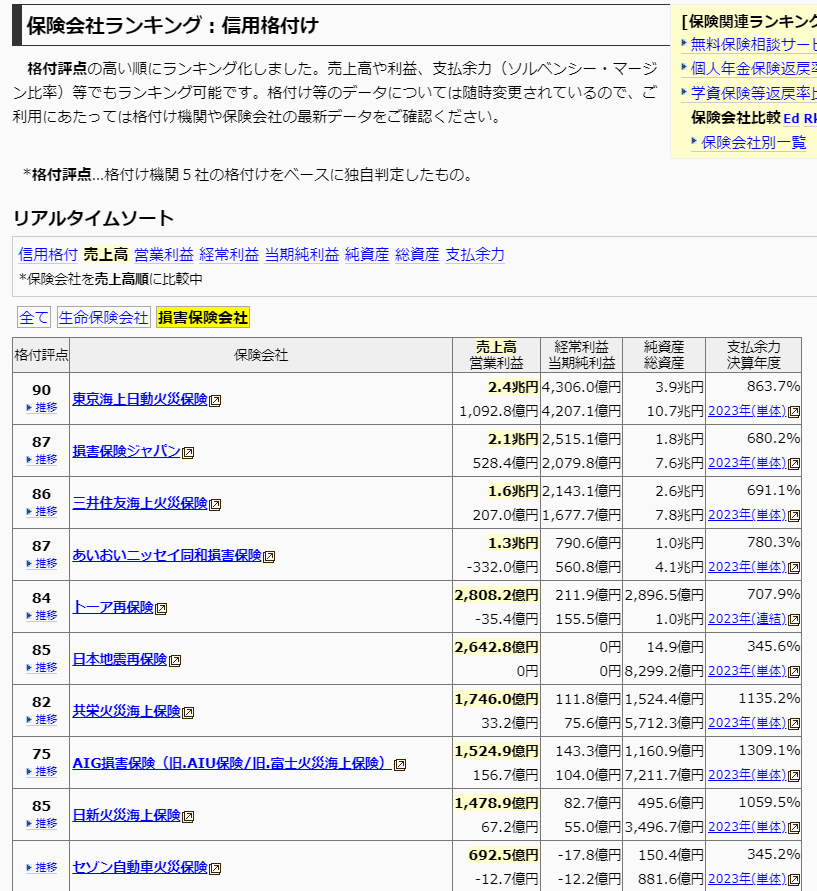This screenshot has height=891, width=817.
Task: Open あいおいニッセイ同和損害保険 company link
Action: (167, 555)
